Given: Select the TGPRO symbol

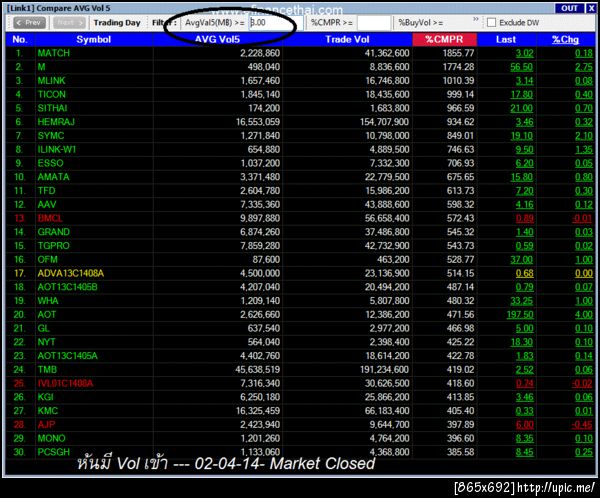Looking at the screenshot, I should 54,246.
